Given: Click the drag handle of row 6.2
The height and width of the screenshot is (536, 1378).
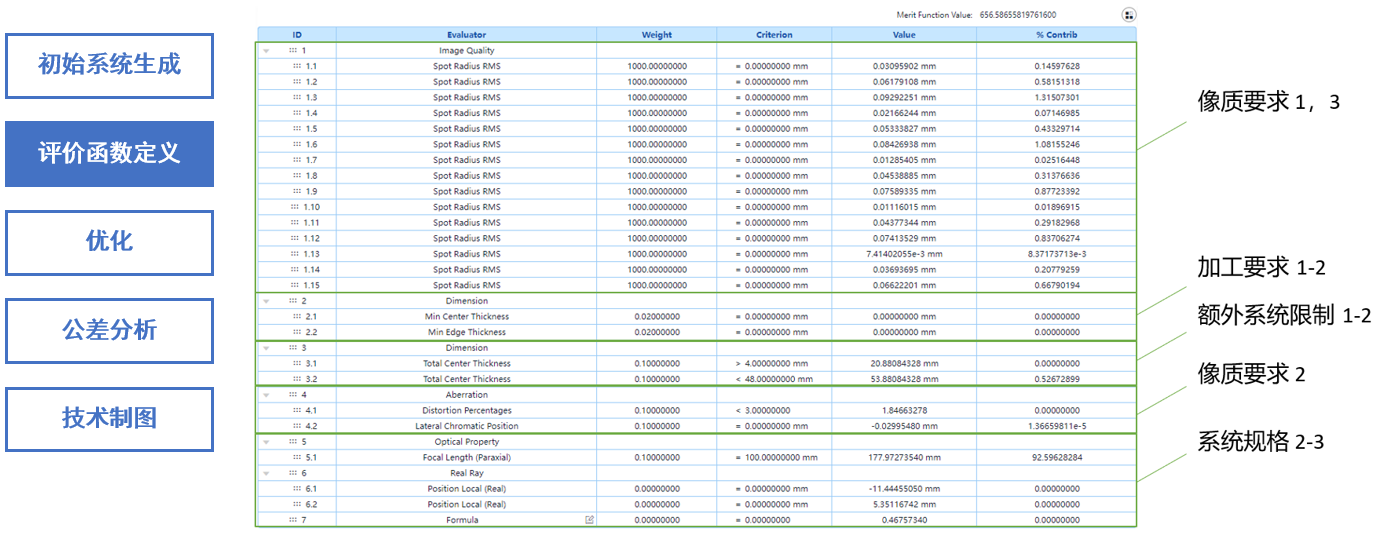Looking at the screenshot, I should pyautogui.click(x=296, y=504).
